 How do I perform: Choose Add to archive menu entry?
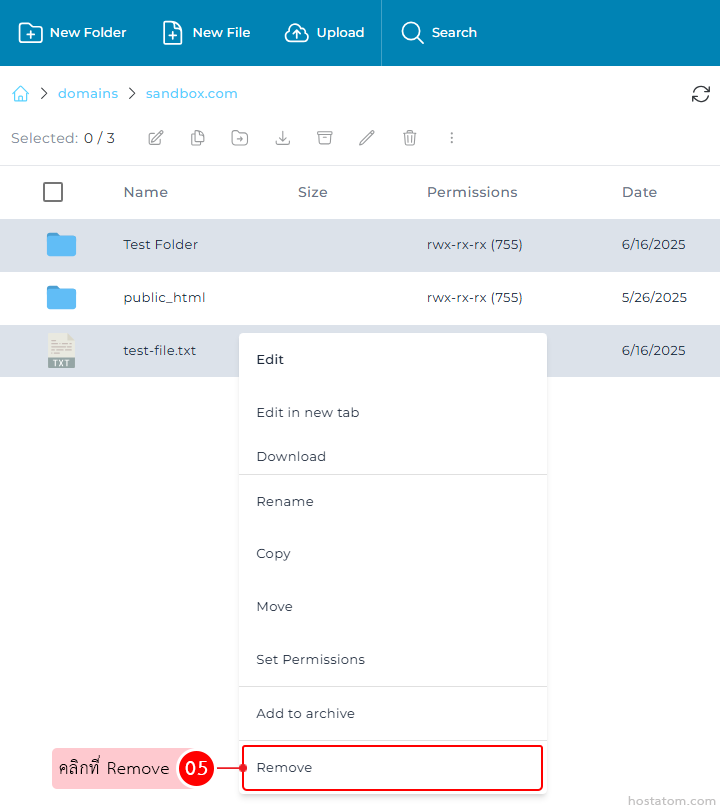click(305, 714)
